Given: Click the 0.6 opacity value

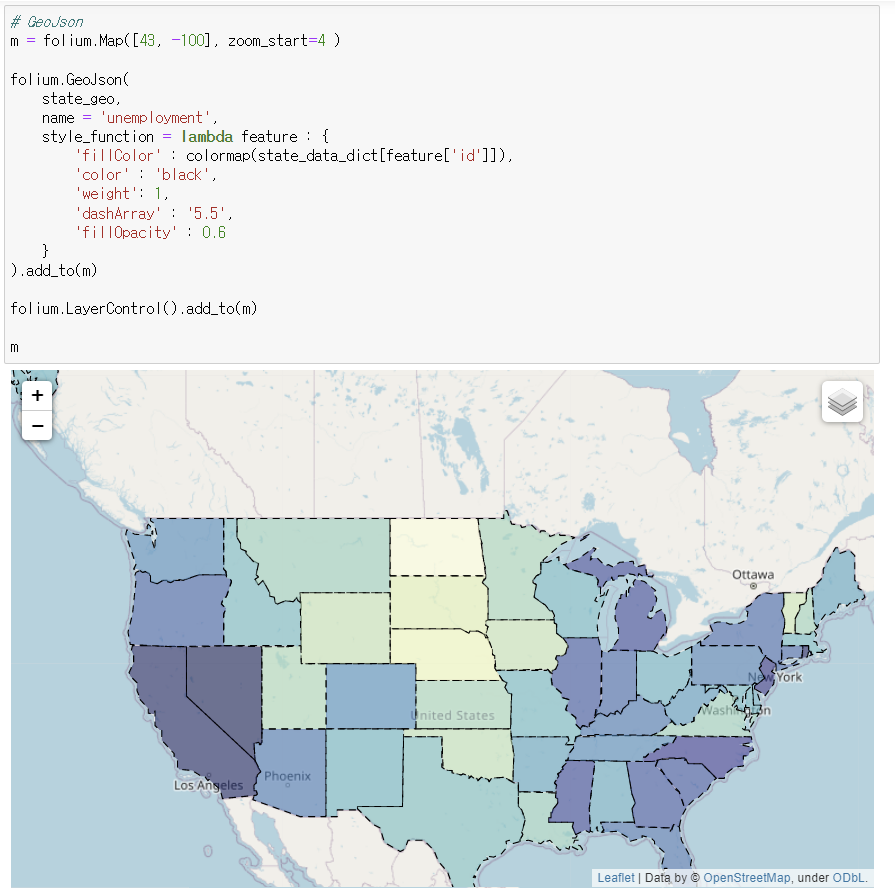Looking at the screenshot, I should click(x=214, y=233).
